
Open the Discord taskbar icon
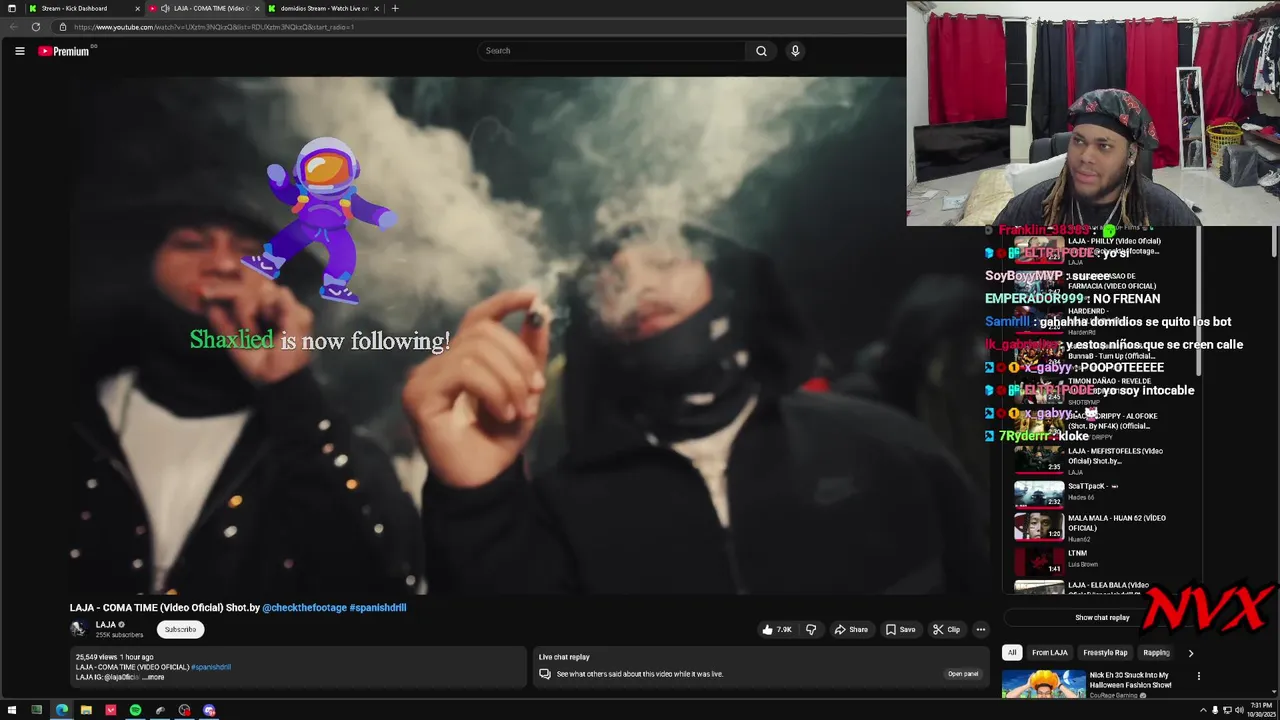point(209,710)
